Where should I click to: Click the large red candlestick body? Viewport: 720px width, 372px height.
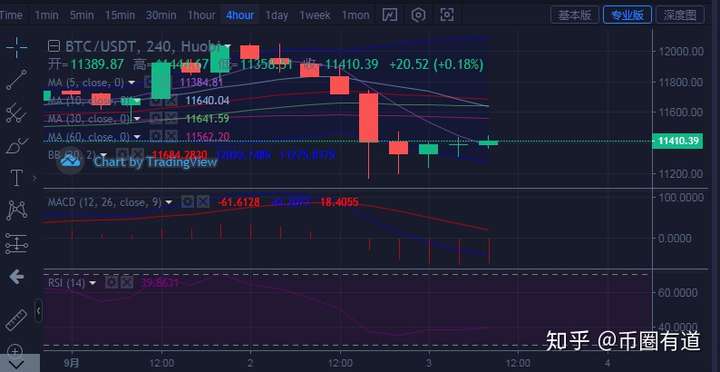tap(368, 118)
